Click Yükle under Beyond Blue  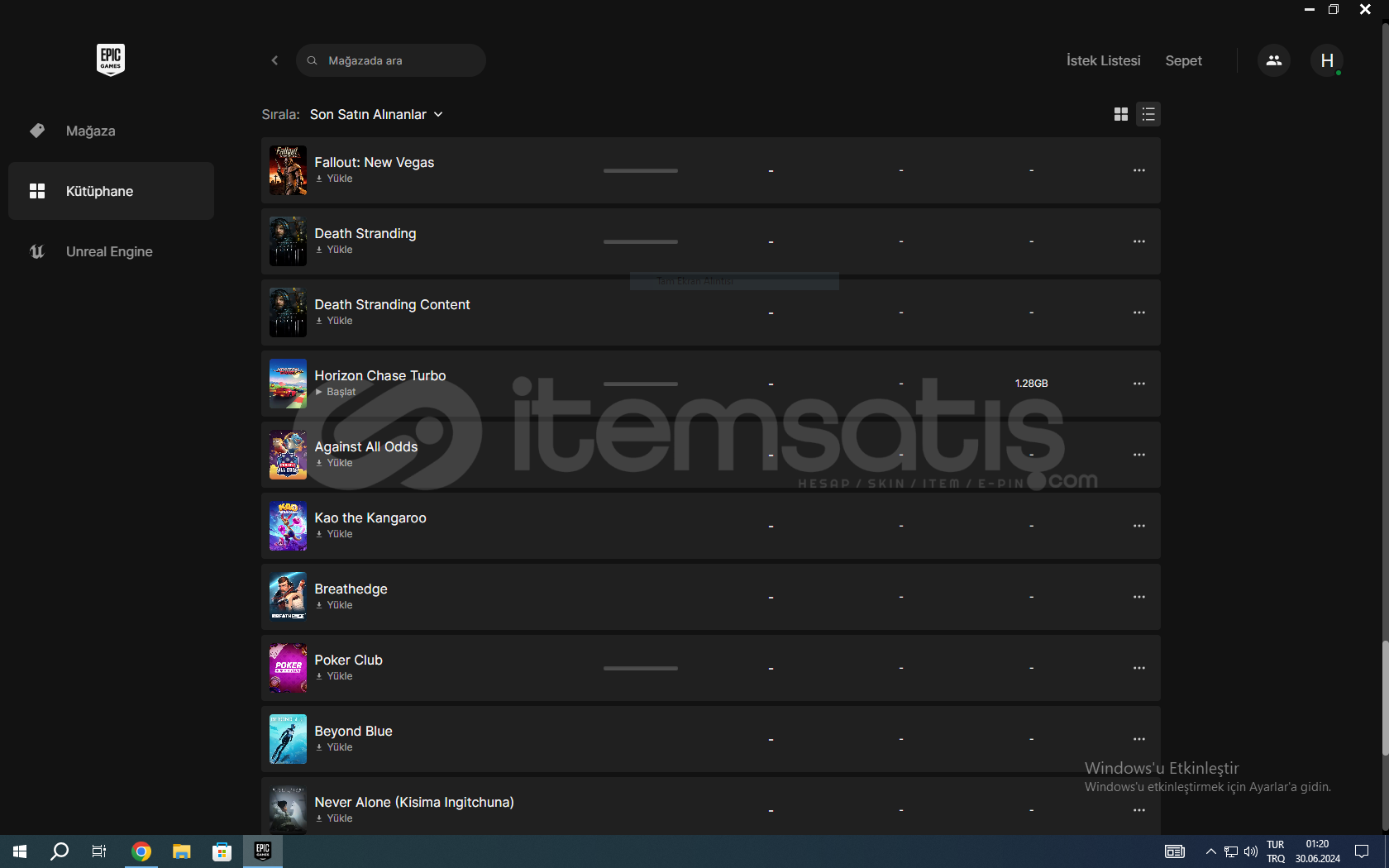[x=334, y=747]
